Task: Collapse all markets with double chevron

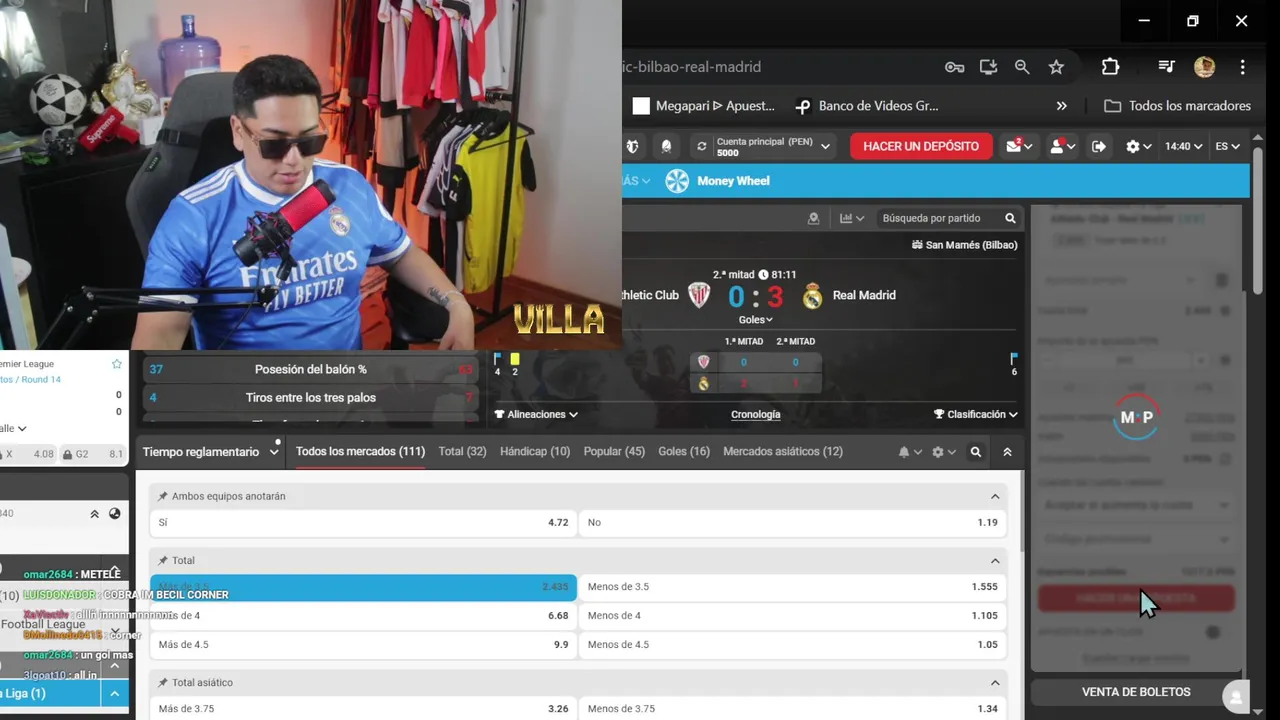Action: coord(1007,452)
